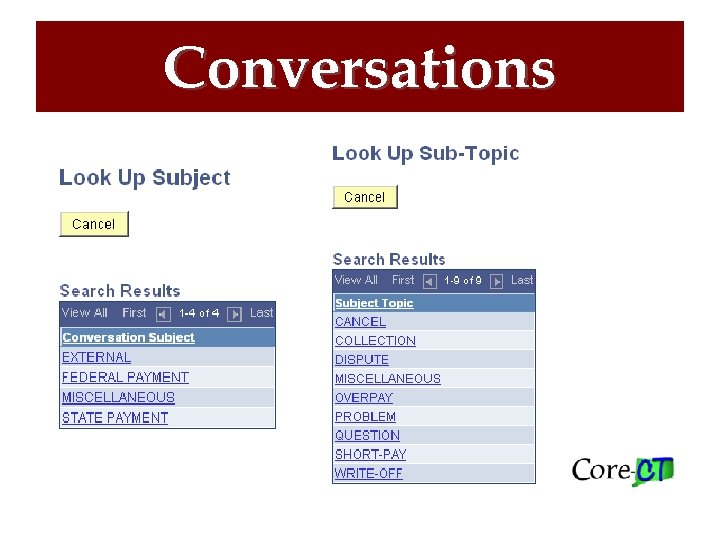Click previous arrow in Look Up Subject results

click(163, 314)
